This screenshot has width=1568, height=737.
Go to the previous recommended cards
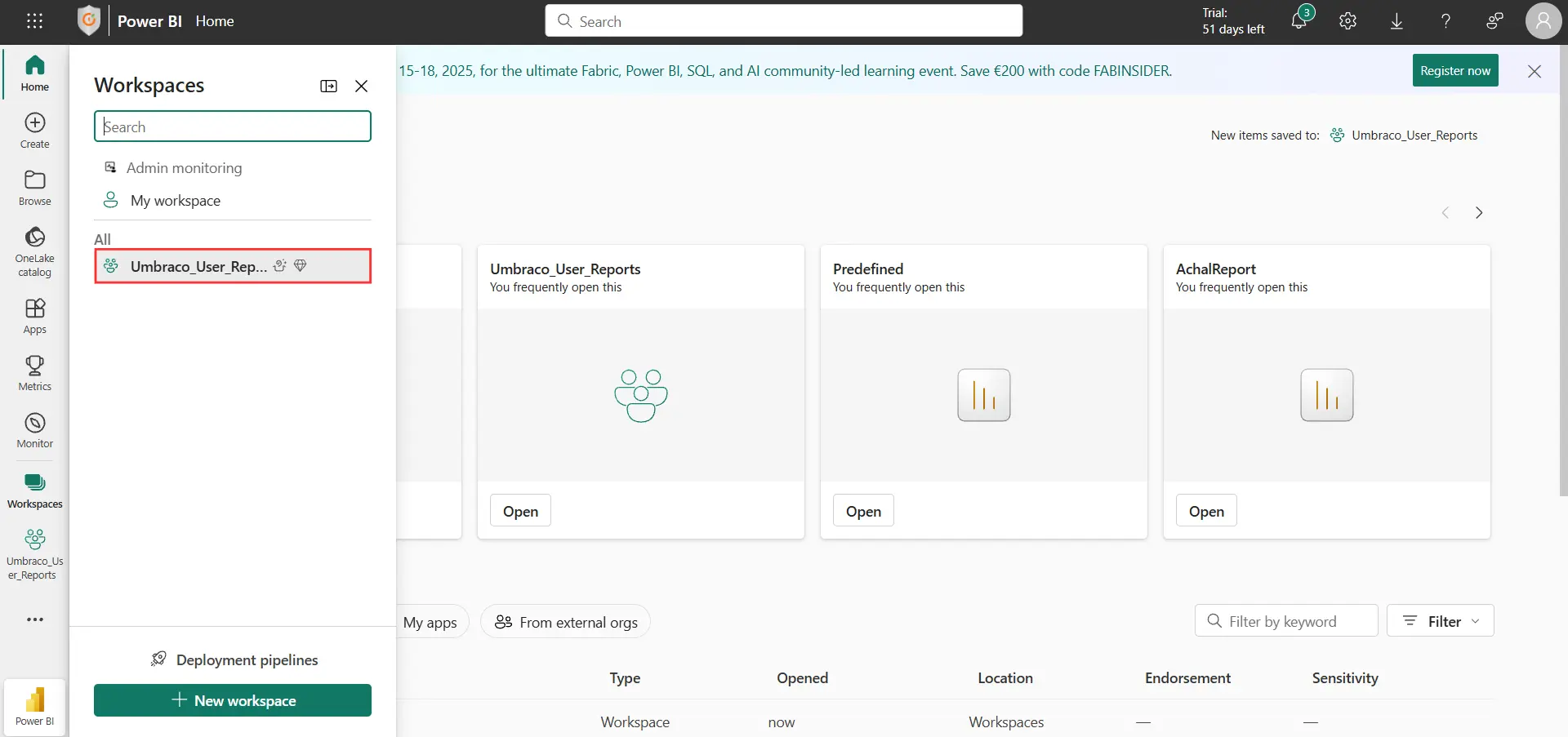point(1445,212)
